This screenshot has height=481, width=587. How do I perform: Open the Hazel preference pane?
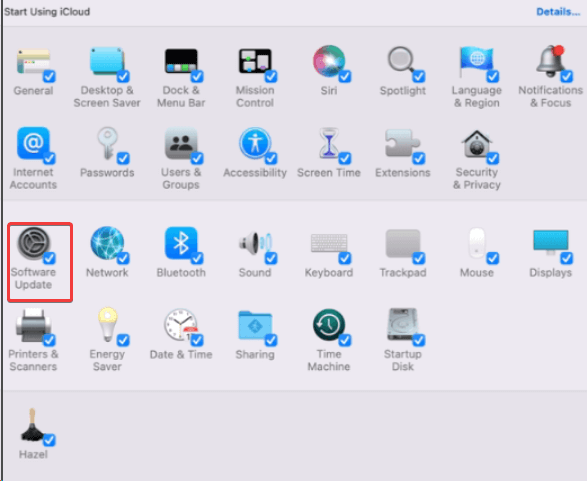[x=33, y=425]
